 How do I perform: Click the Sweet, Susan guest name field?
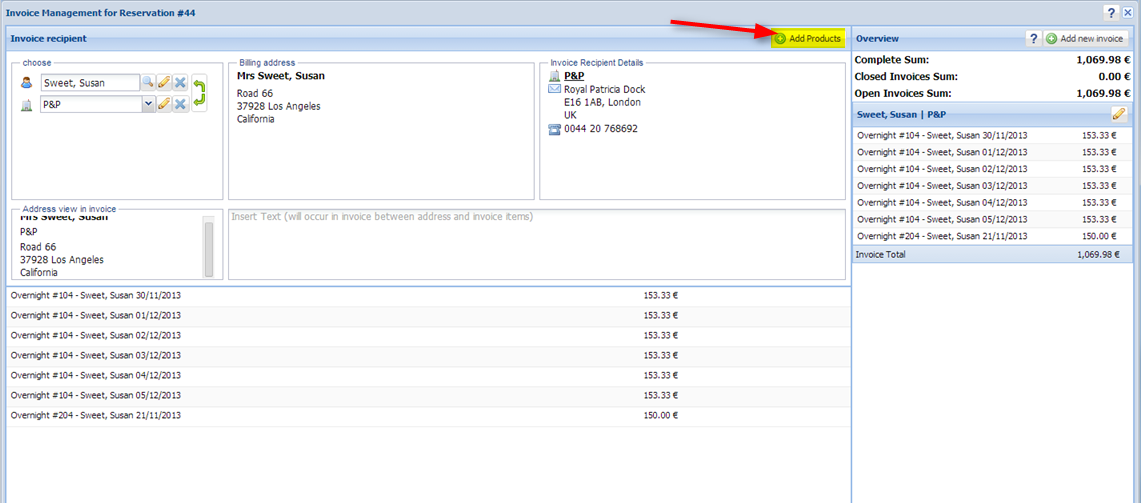point(89,83)
